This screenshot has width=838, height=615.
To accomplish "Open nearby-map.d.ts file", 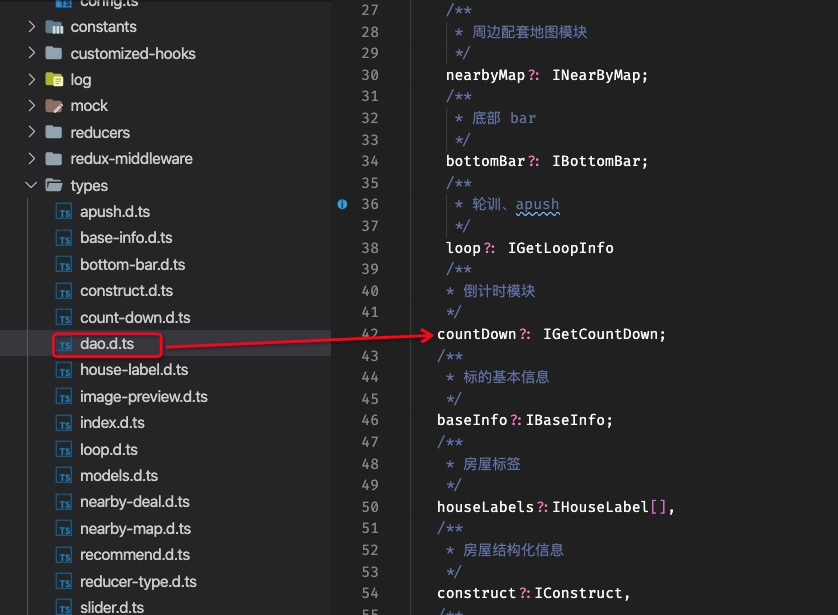I will pos(136,528).
